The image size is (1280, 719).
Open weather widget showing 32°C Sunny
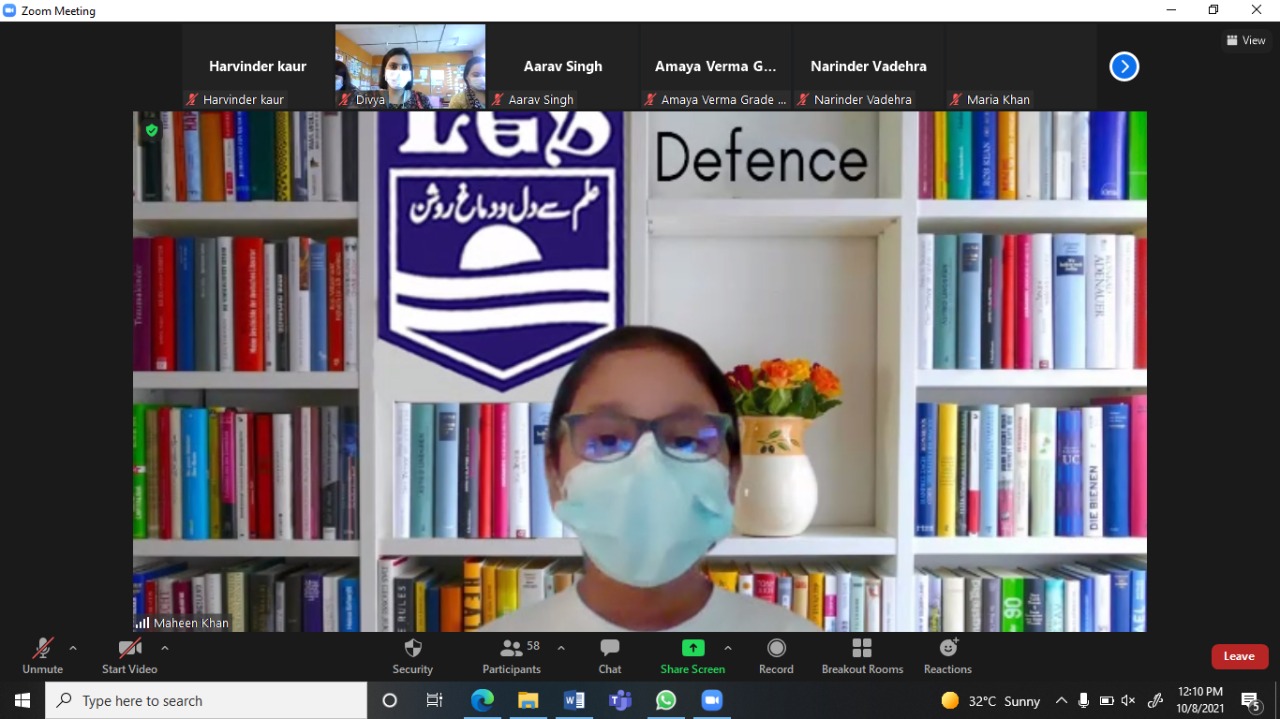tap(991, 701)
